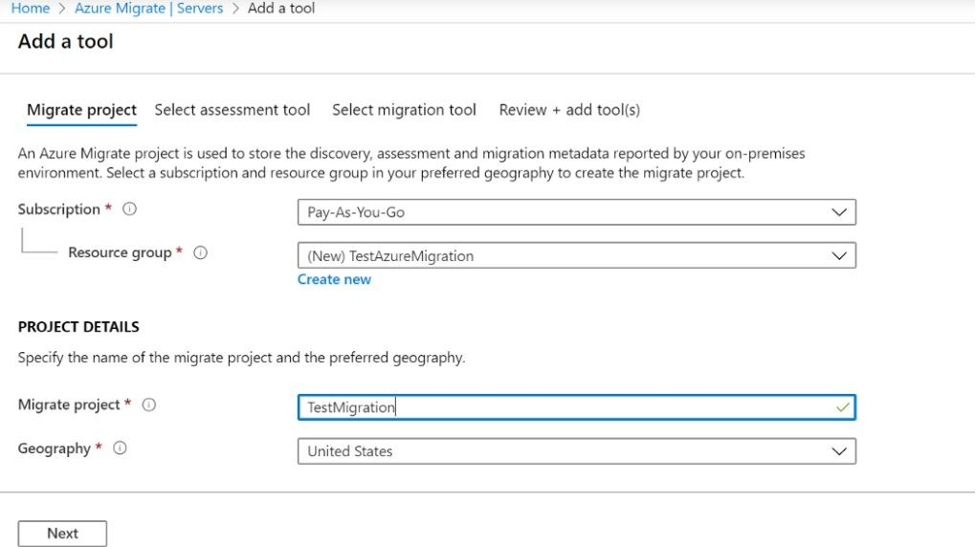Click the PROJECT DETAILS heading
The image size is (977, 547).
79,327
